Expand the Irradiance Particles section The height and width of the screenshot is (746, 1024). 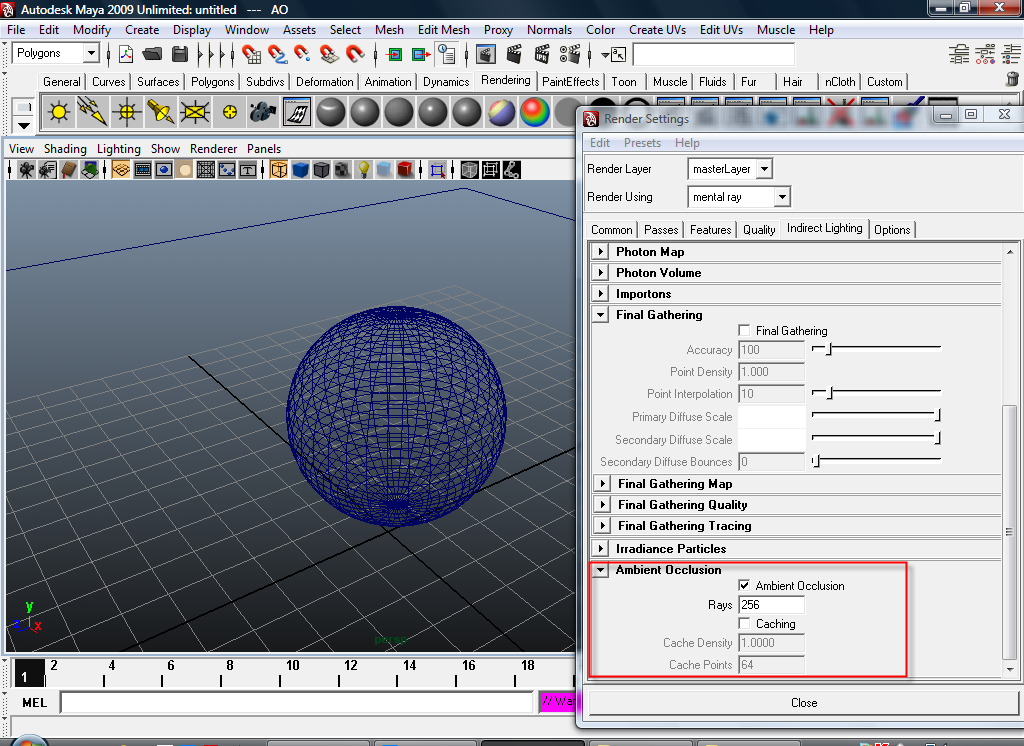pos(600,548)
